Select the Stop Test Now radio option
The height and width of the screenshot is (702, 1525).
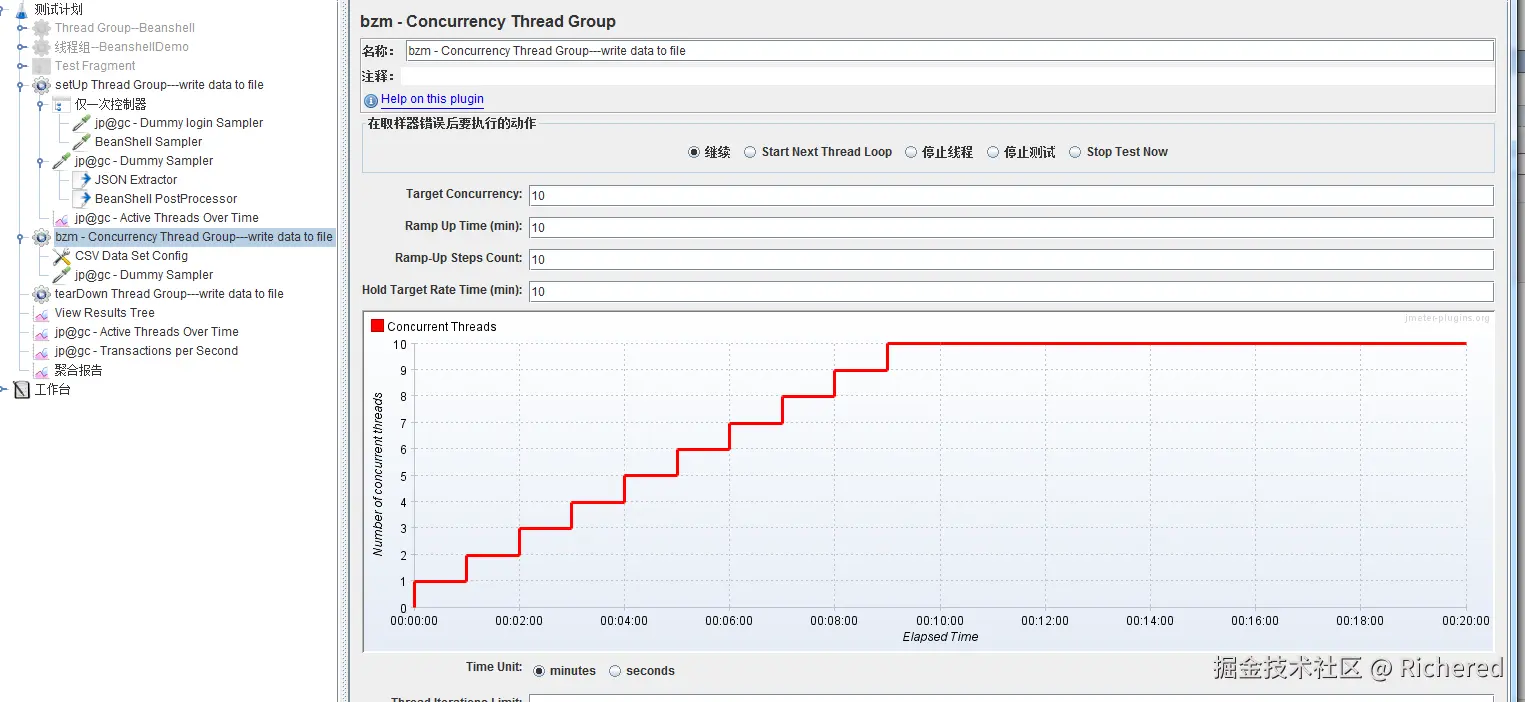tap(1075, 152)
